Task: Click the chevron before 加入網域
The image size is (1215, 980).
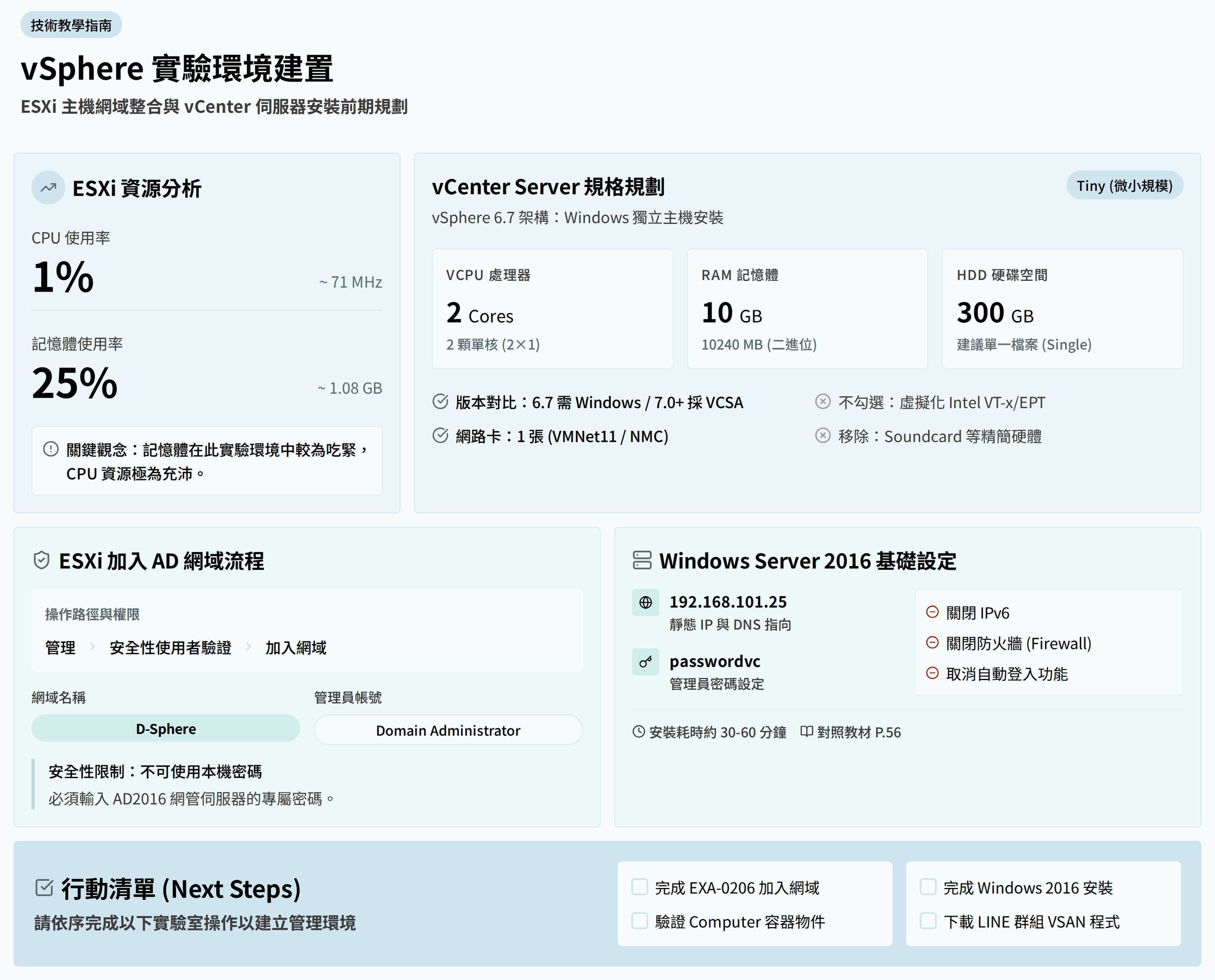Action: pyautogui.click(x=248, y=647)
